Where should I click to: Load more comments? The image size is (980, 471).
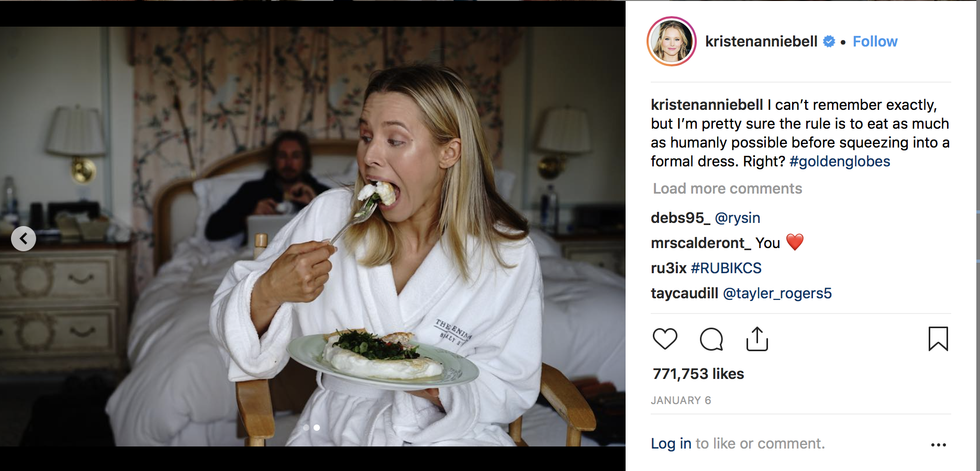(x=728, y=188)
